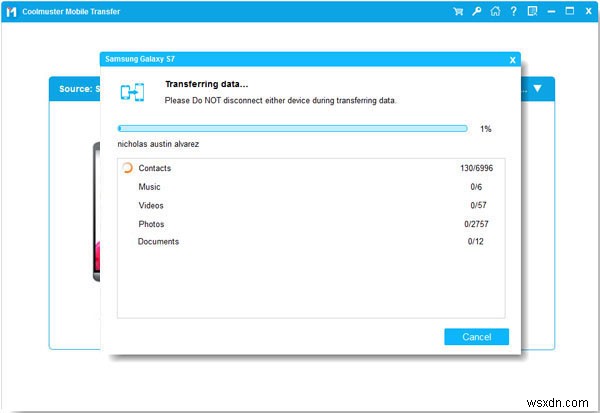Select the Music row

[x=311, y=187]
